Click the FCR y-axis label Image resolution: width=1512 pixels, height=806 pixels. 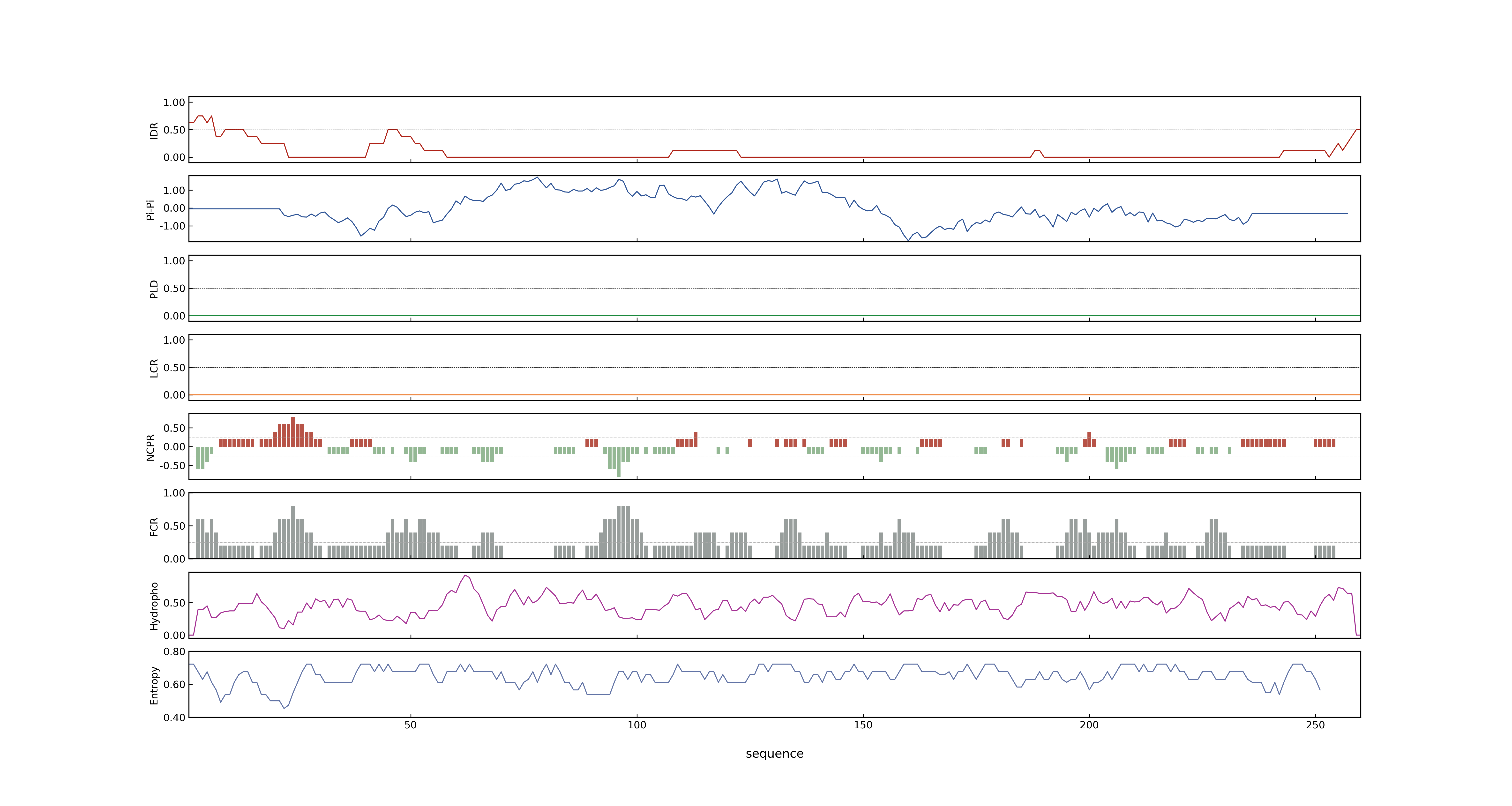[x=154, y=526]
